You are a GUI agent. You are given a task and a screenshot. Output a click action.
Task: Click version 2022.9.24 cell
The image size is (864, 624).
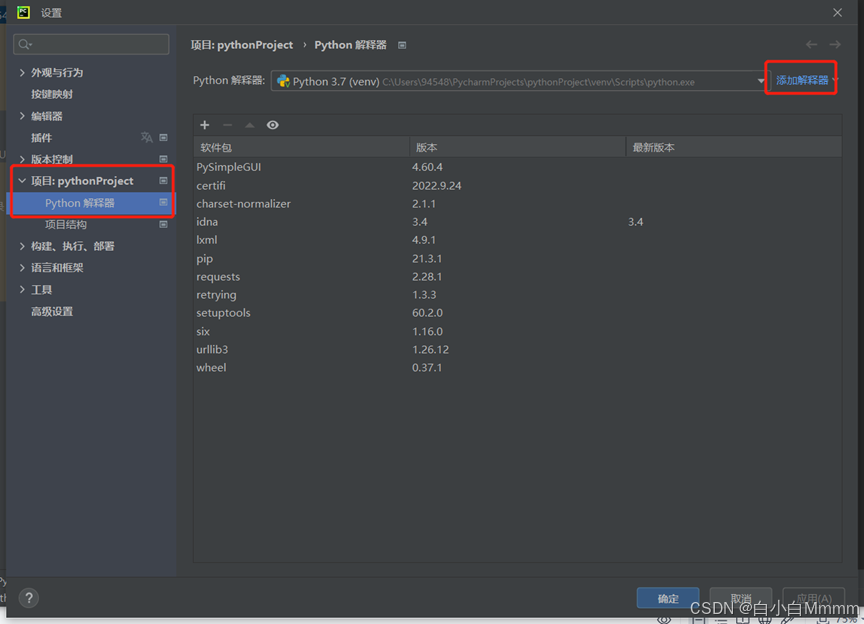[436, 186]
